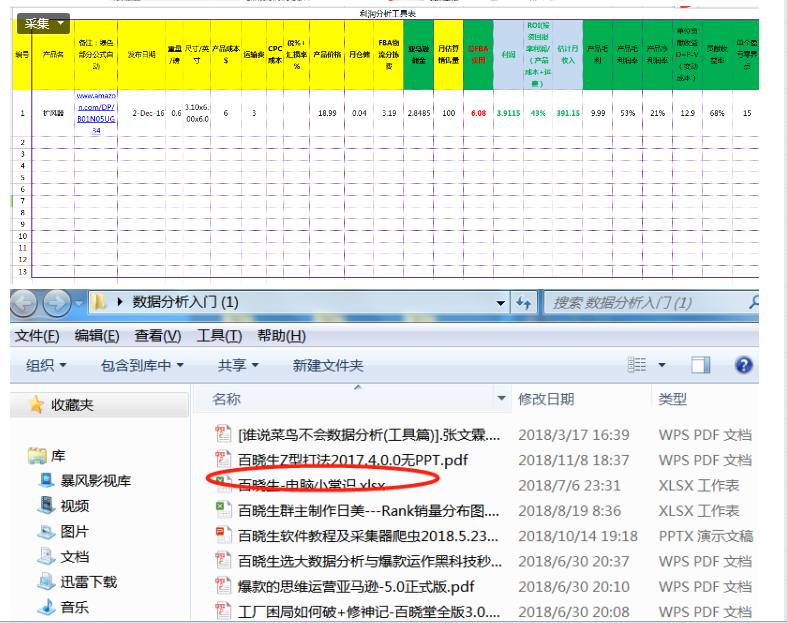Select file 百晓生群主制作日美---Rank销量分布图
This screenshot has height=623, width=787.
click(369, 511)
